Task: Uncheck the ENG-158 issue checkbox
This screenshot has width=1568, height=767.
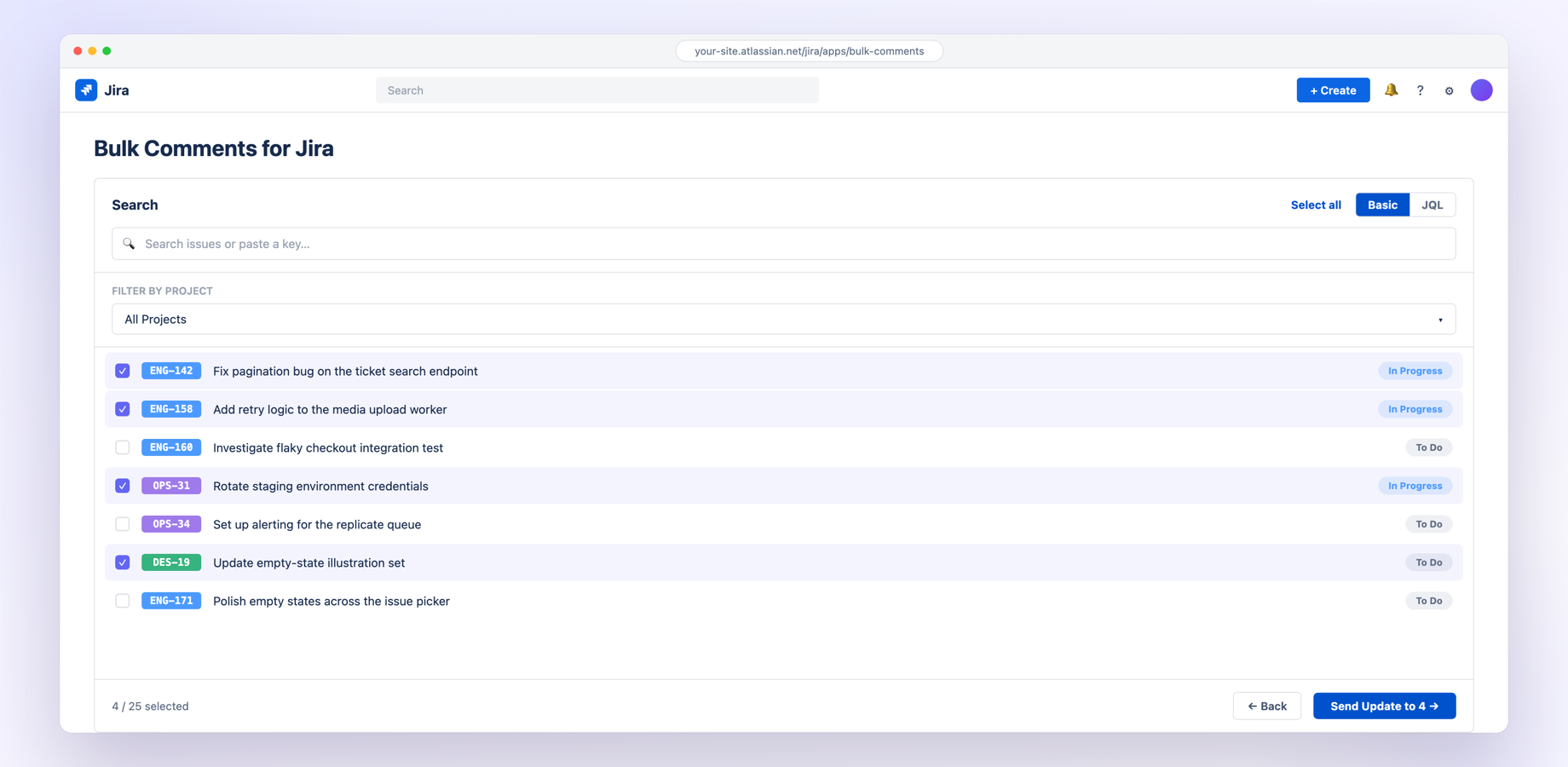Action: [123, 409]
